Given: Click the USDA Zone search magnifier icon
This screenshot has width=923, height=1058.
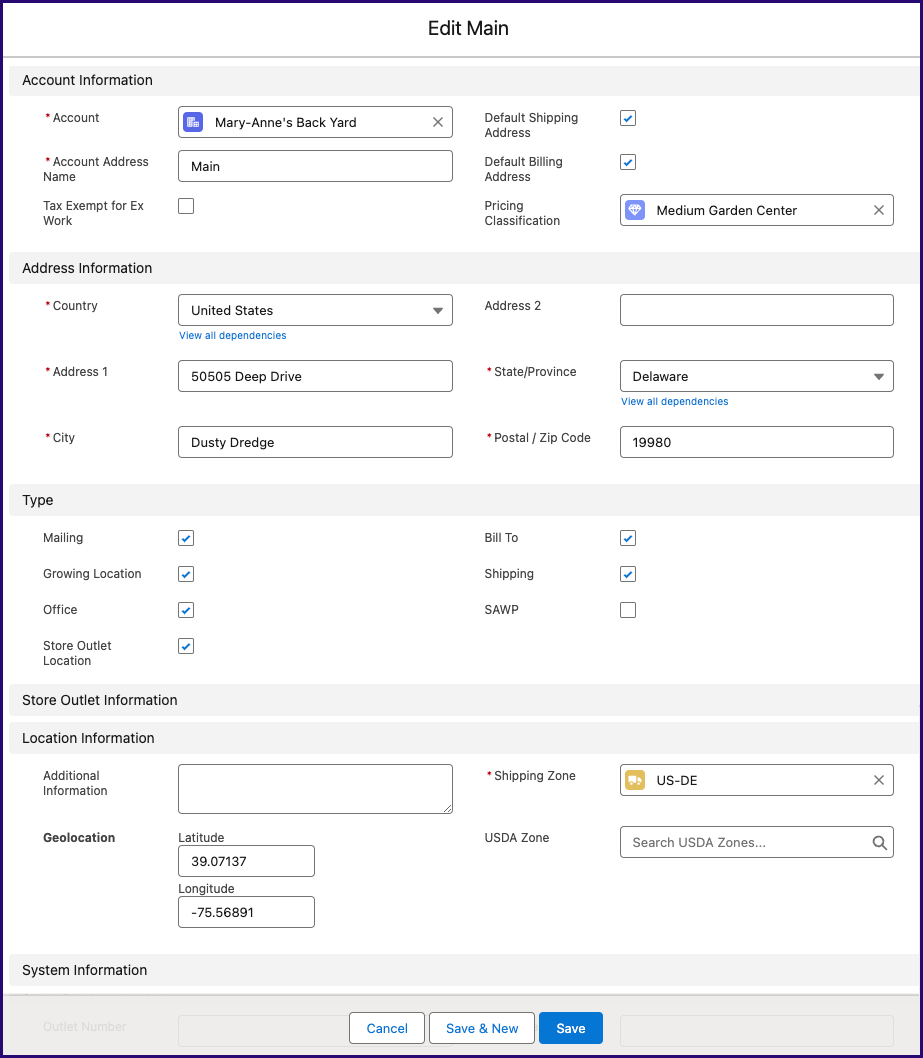Looking at the screenshot, I should point(879,842).
